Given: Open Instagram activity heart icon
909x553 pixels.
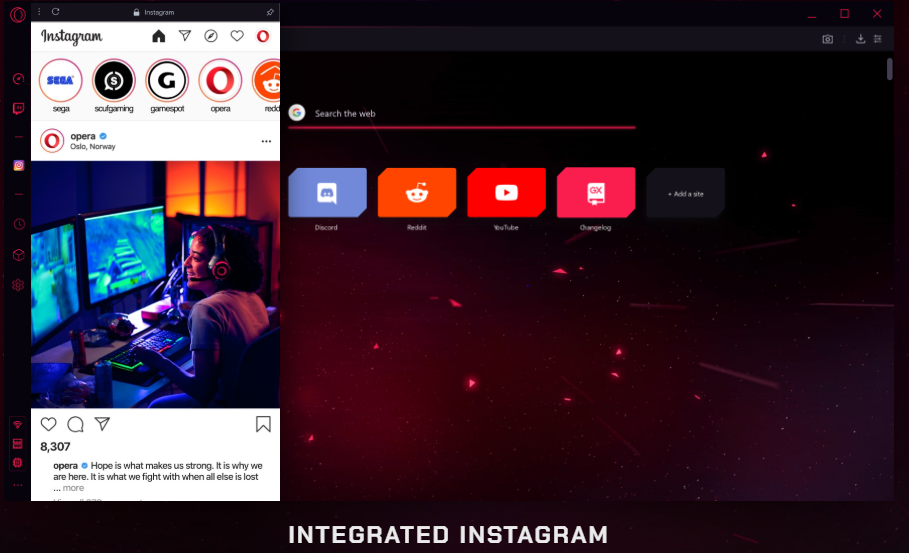Looking at the screenshot, I should 237,37.
